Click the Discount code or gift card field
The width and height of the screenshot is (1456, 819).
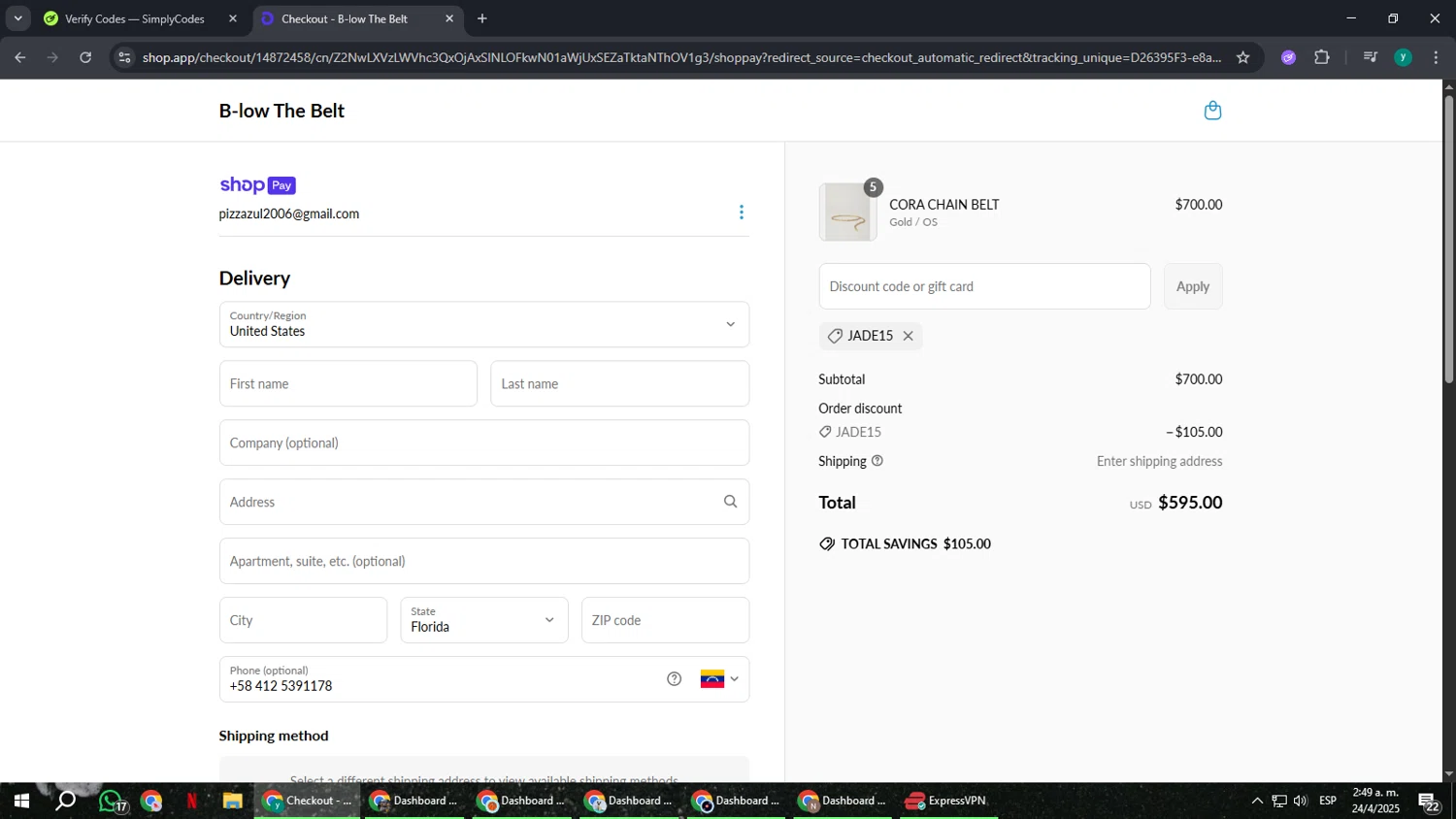[984, 286]
